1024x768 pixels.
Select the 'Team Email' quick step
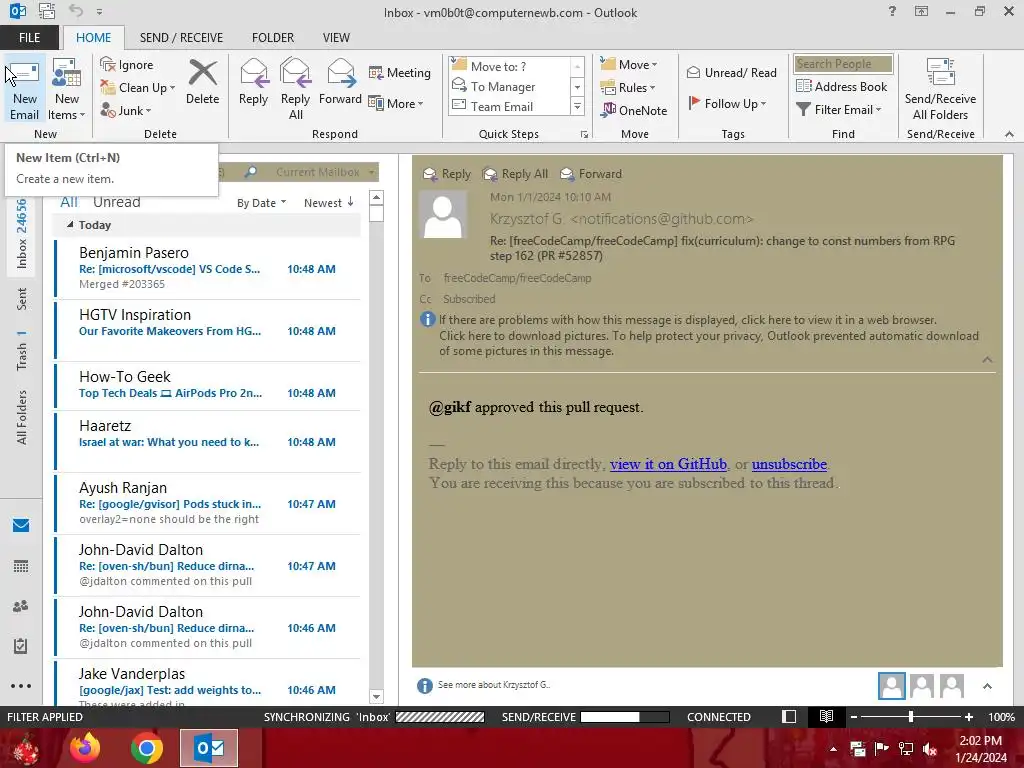click(509, 106)
